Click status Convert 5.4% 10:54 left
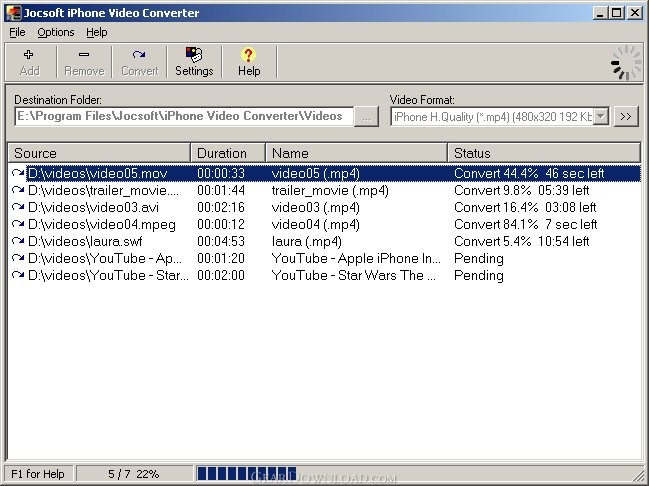This screenshot has width=649, height=486. 522,241
